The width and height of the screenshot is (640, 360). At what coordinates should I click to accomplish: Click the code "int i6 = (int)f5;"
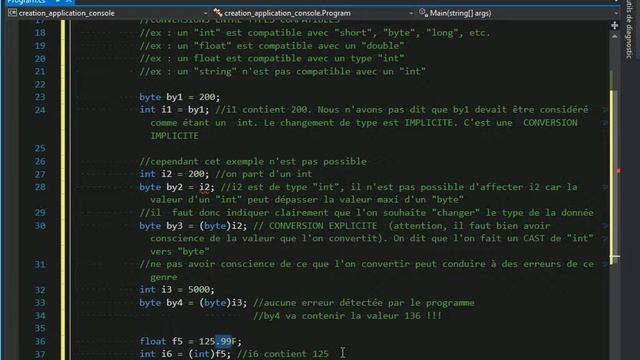(x=185, y=354)
